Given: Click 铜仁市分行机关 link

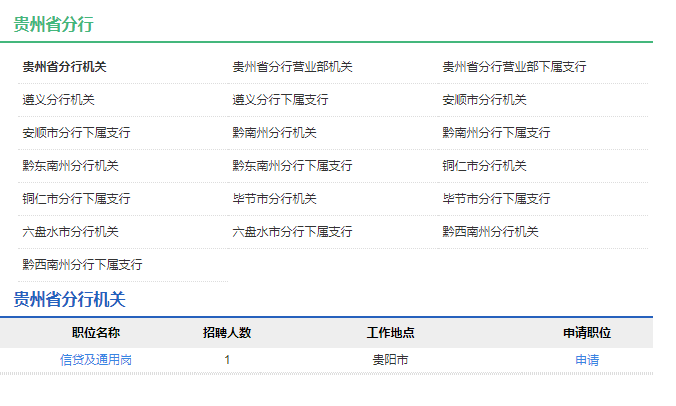Looking at the screenshot, I should click(484, 166).
